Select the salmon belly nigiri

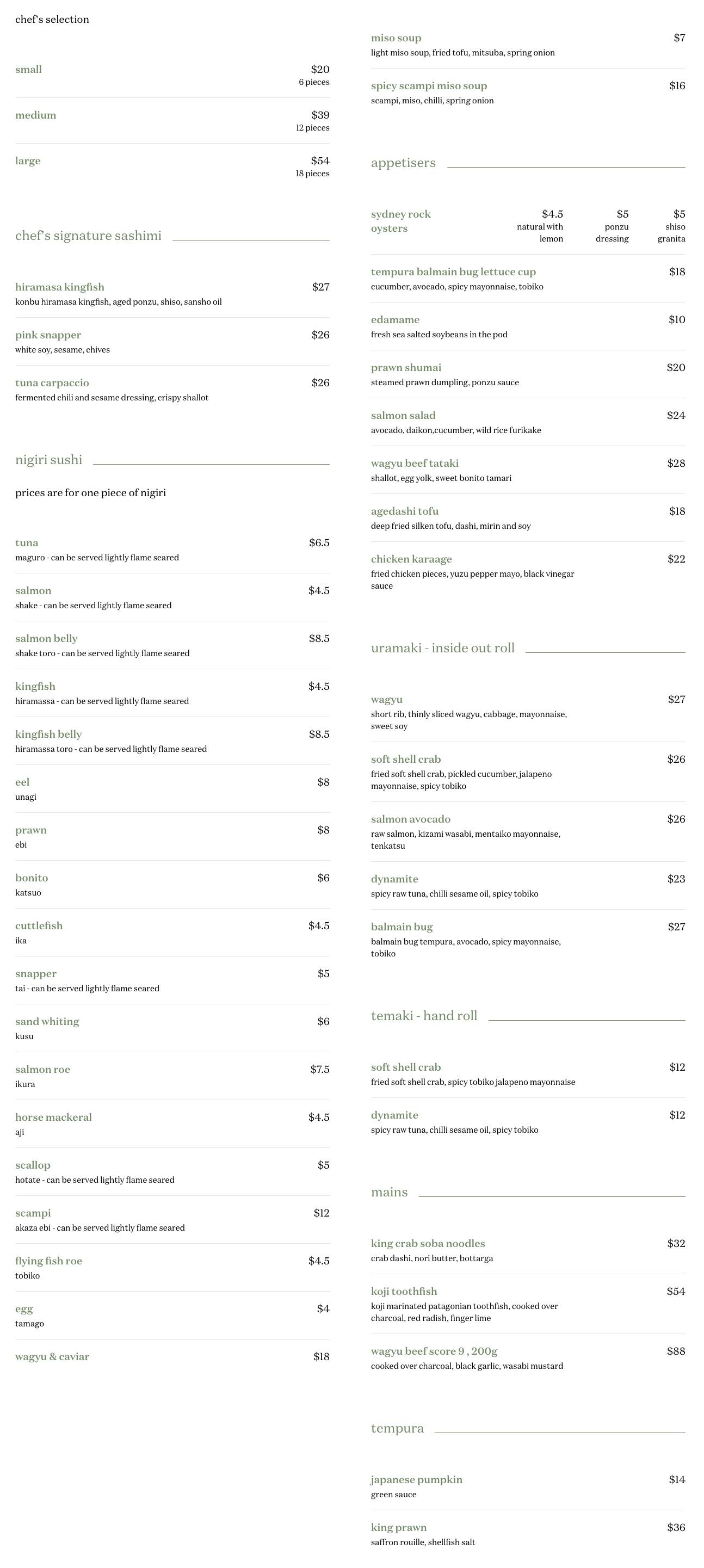46,639
